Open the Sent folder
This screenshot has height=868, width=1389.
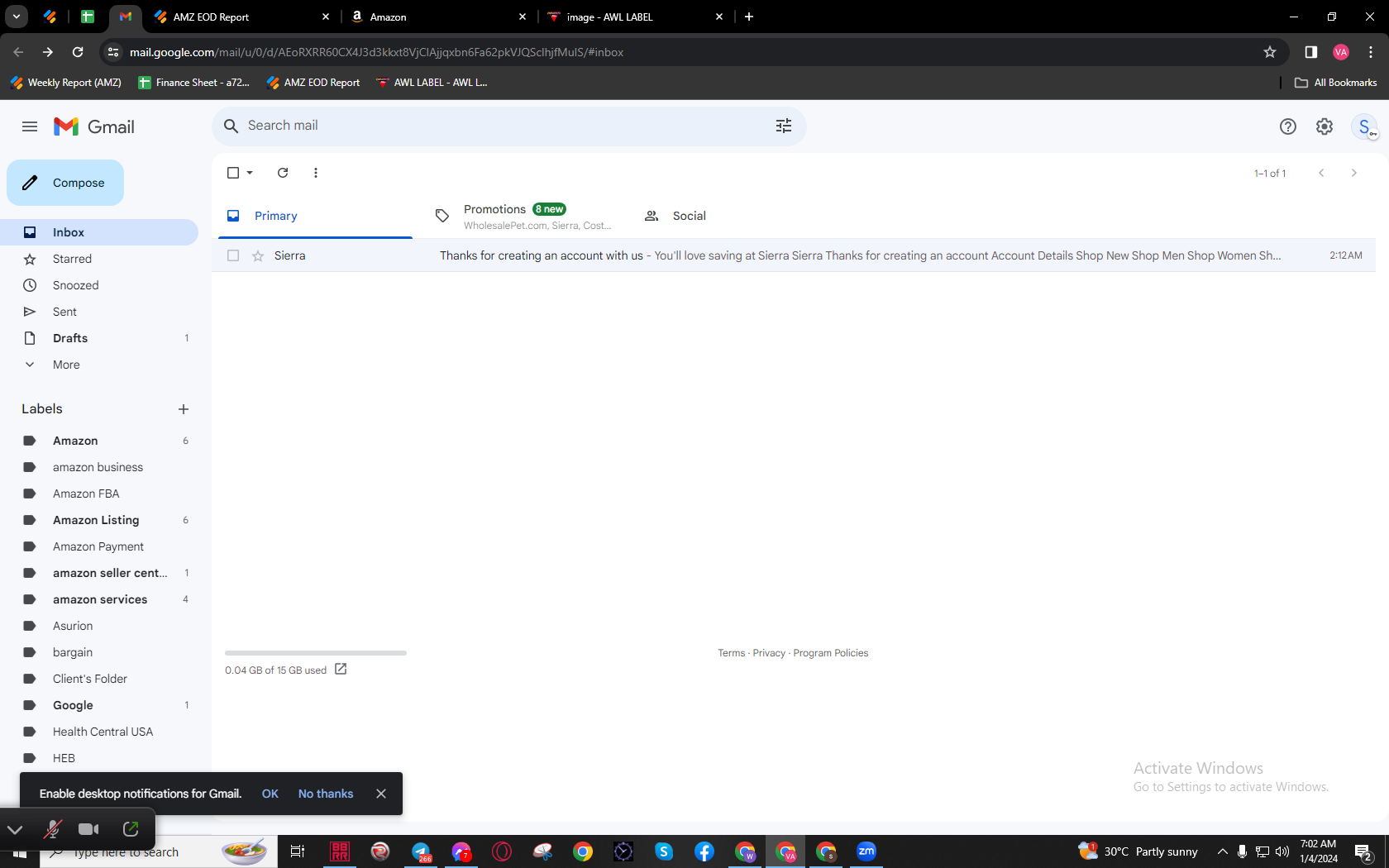click(x=99, y=312)
